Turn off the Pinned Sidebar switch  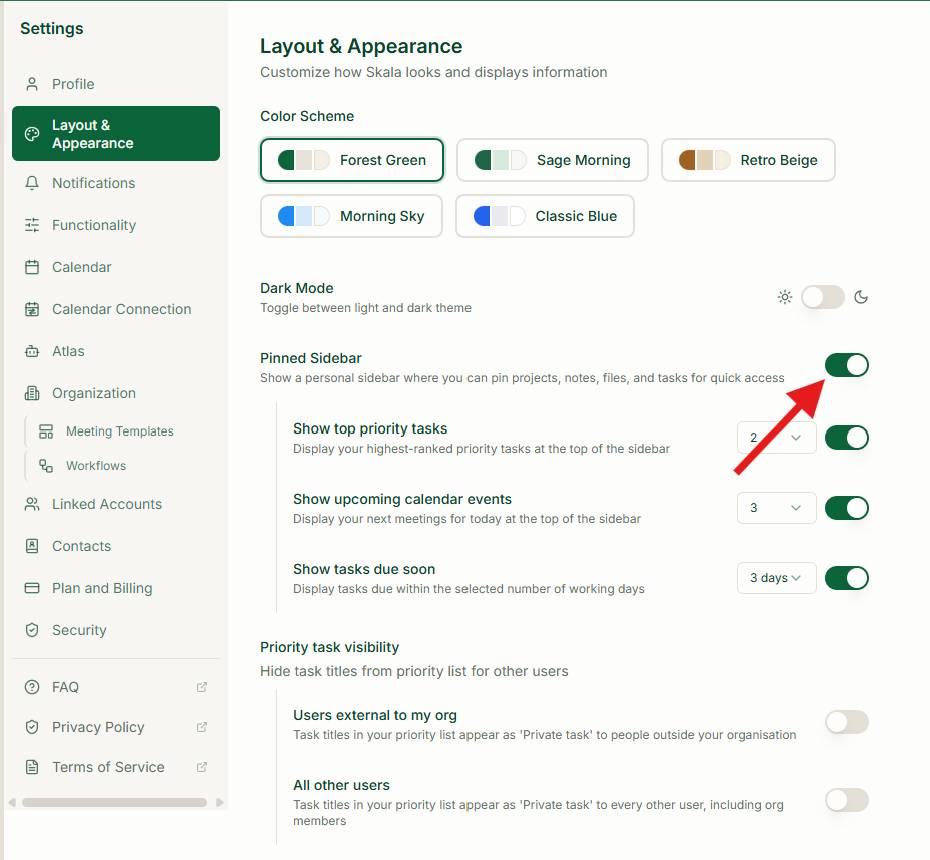(847, 365)
